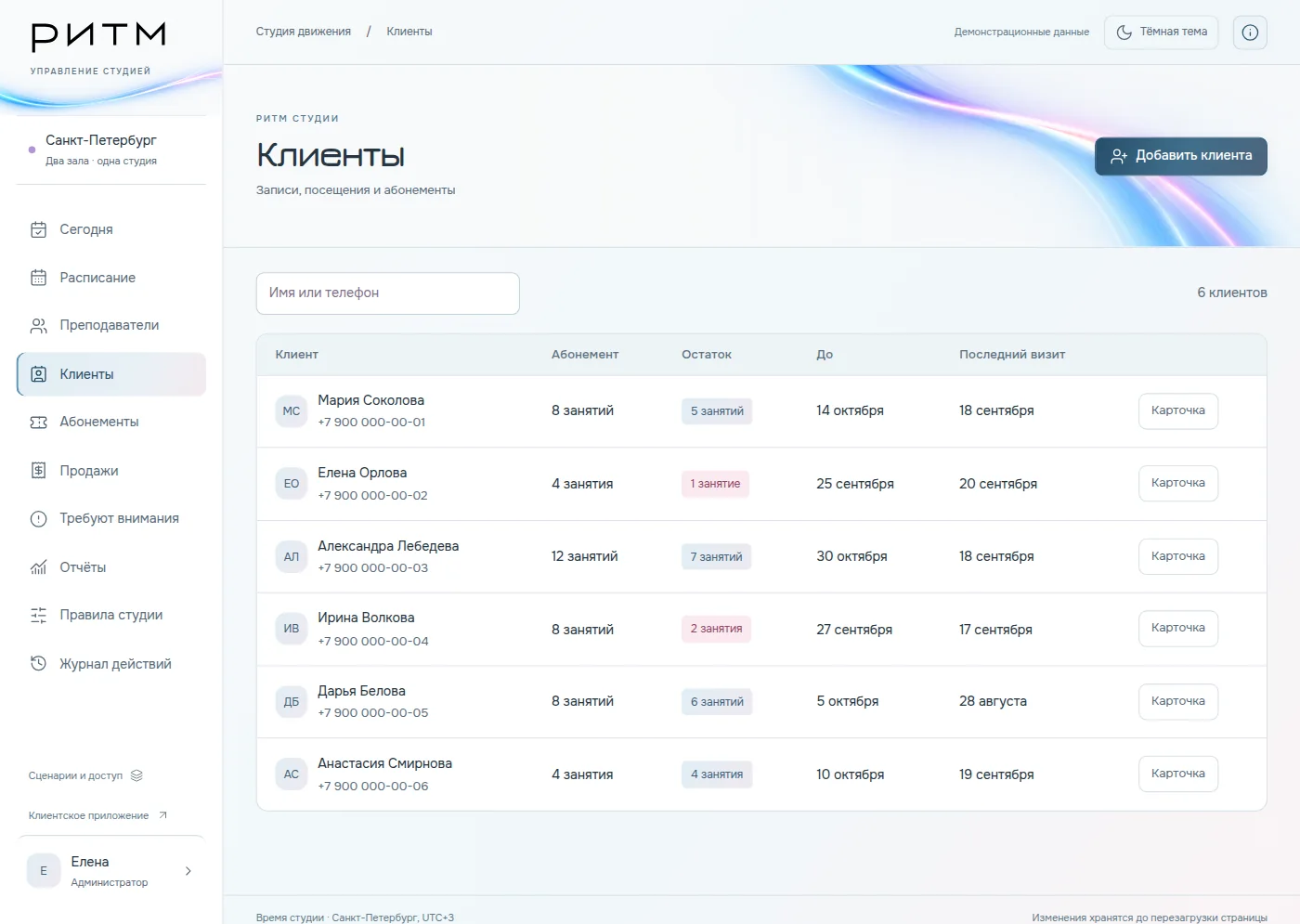Viewport: 1300px width, 924px height.
Task: Open Журнал действий section
Action: pyautogui.click(x=110, y=664)
